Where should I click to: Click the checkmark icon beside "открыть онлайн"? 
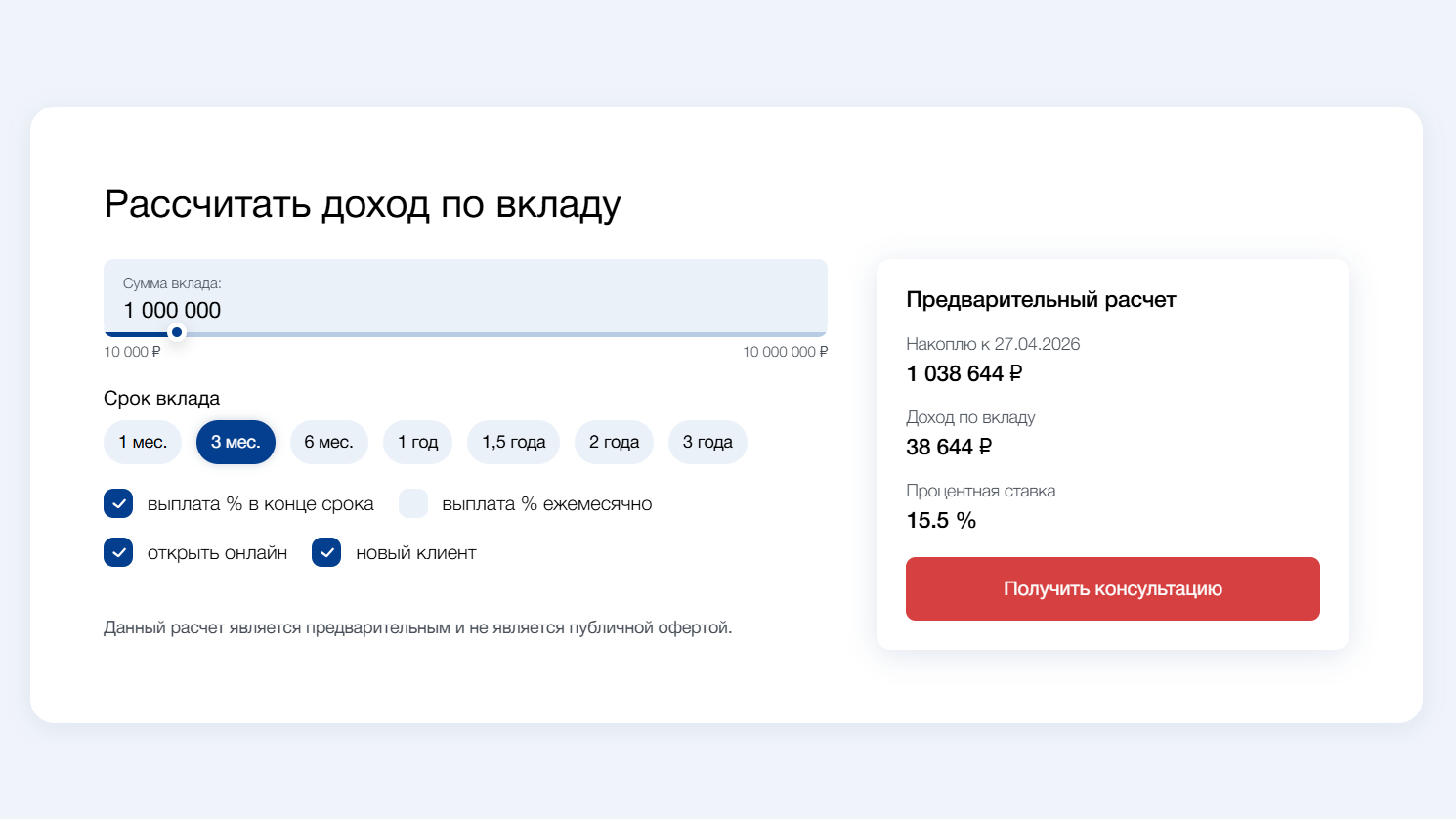pos(118,552)
